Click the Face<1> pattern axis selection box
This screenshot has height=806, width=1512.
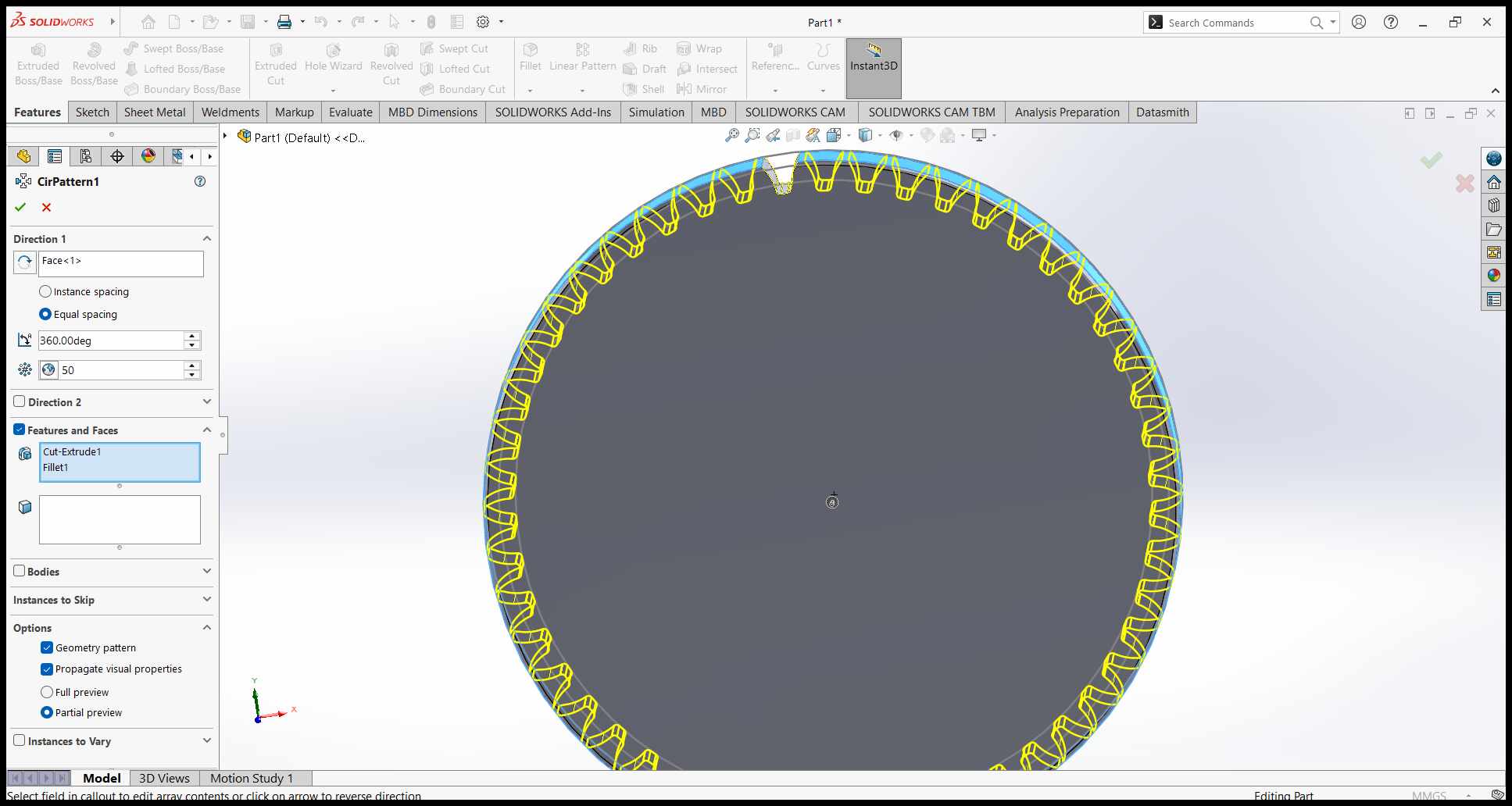coord(121,264)
